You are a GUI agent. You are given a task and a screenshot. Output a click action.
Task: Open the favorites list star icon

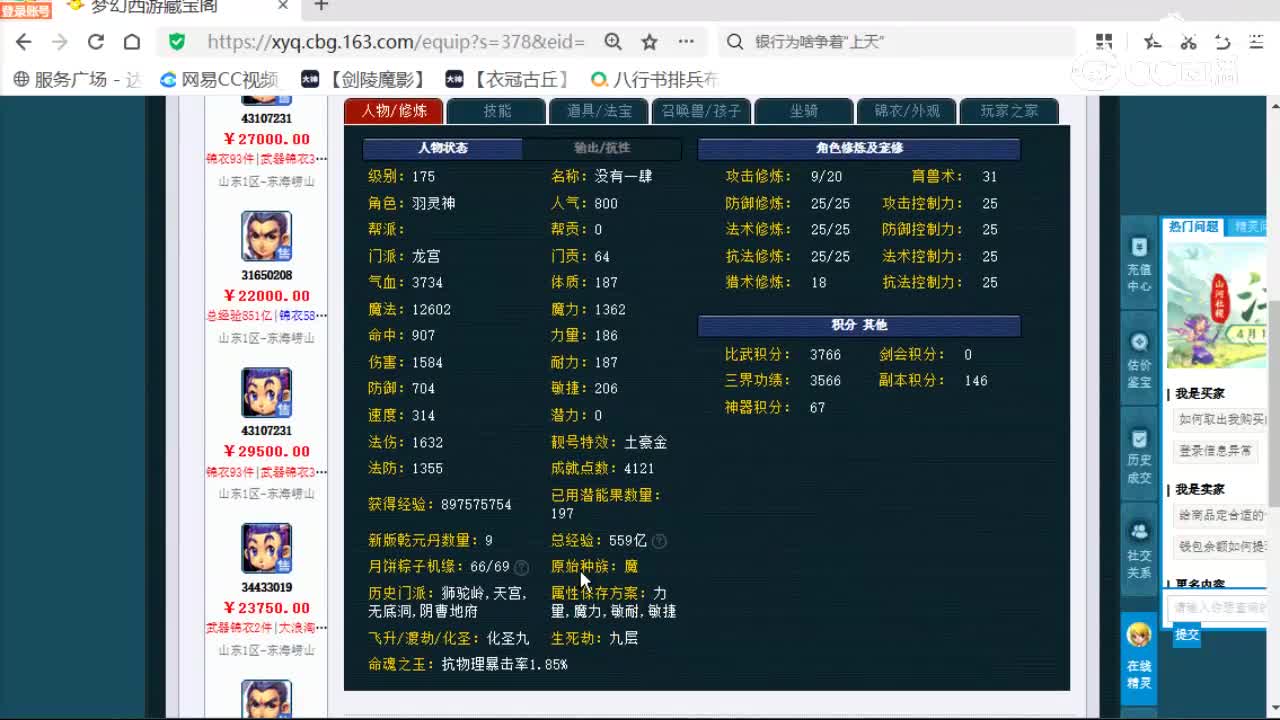click(x=1152, y=42)
